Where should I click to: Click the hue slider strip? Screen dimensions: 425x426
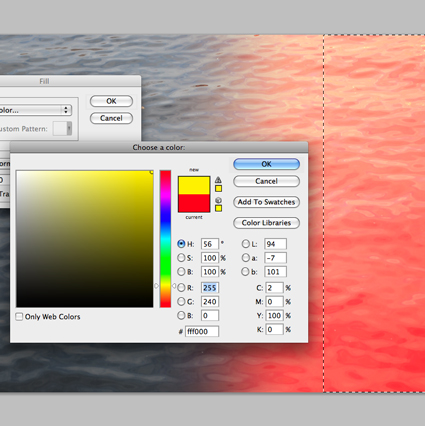pyautogui.click(x=165, y=239)
